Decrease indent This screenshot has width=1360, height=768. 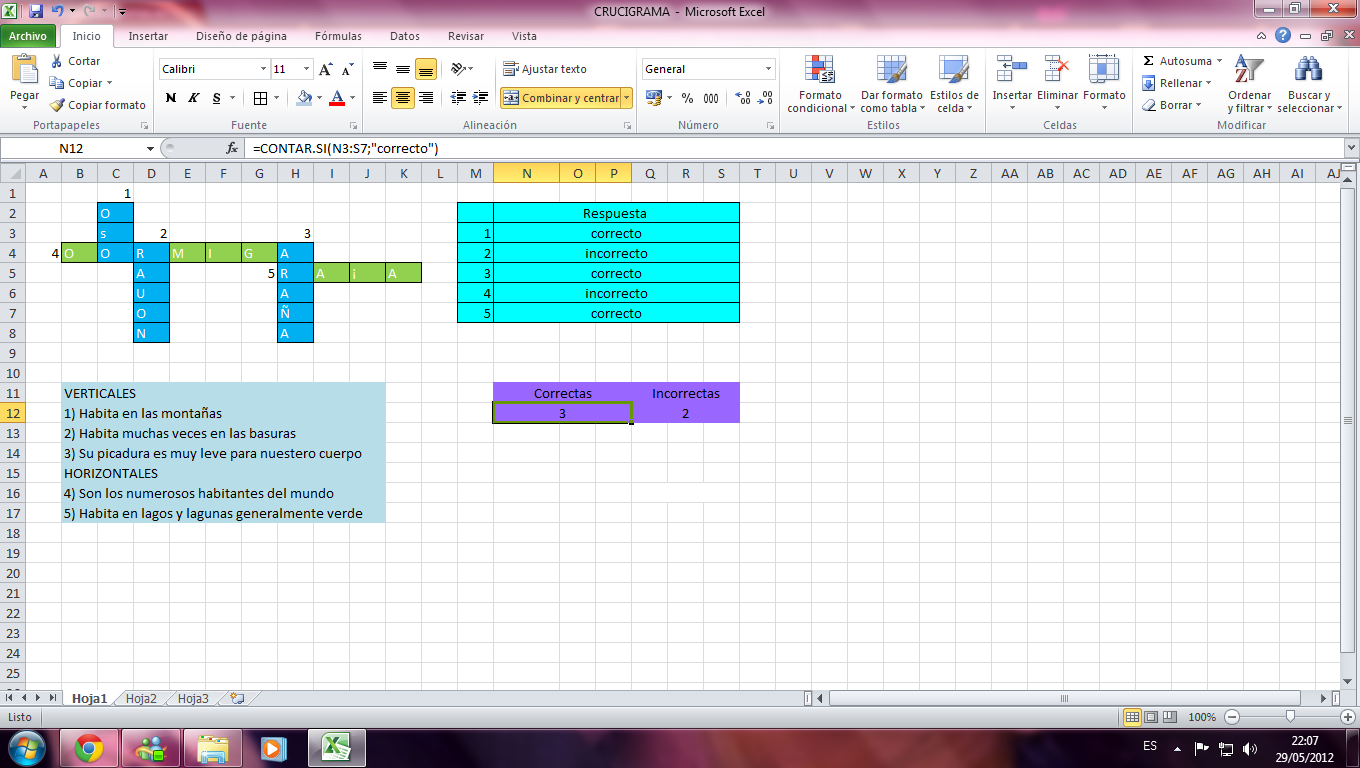click(x=458, y=98)
